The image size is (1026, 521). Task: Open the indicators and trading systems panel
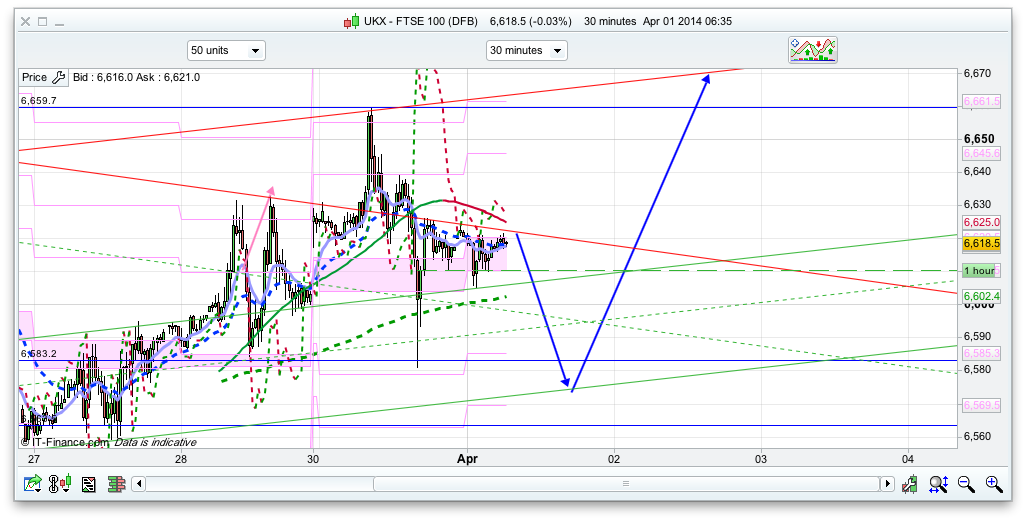point(812,50)
